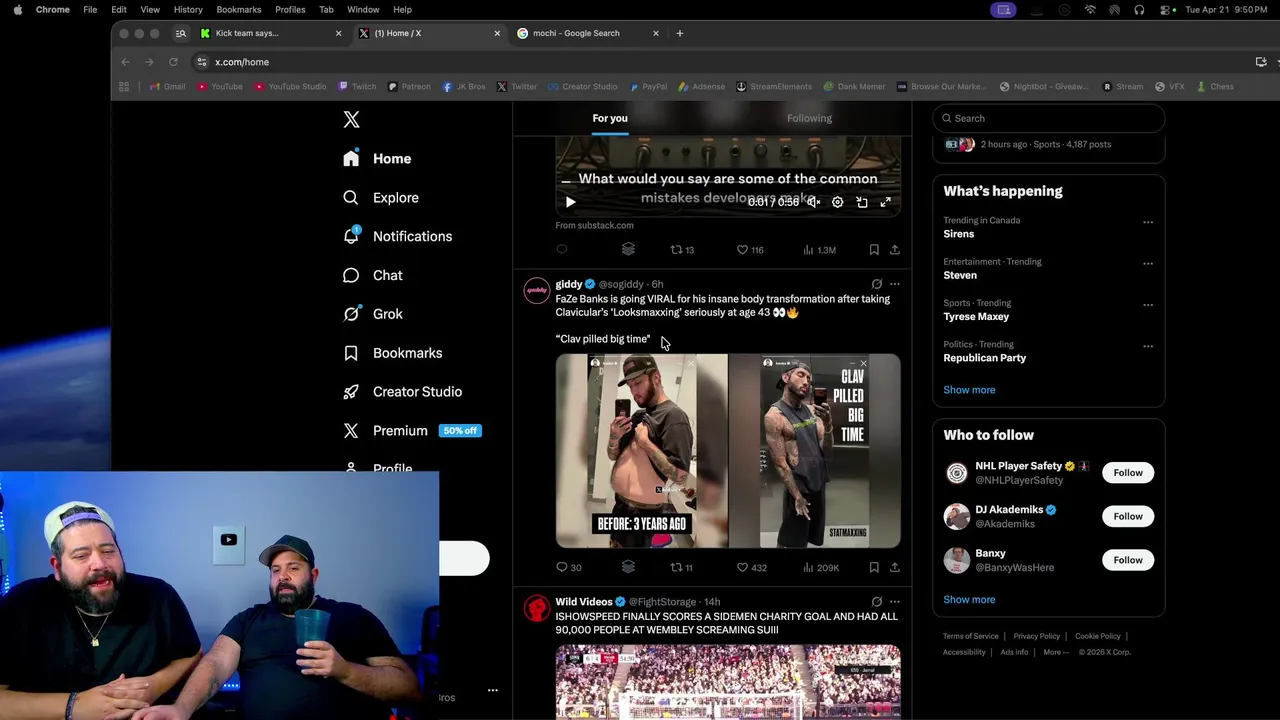This screenshot has width=1280, height=720.
Task: Mute the substack video
Action: 814,202
